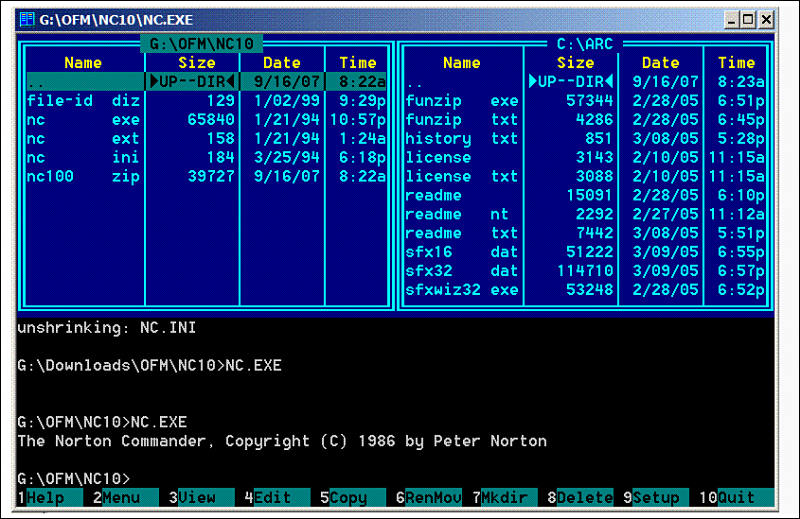Click the 1 Help function key

pyautogui.click(x=50, y=498)
